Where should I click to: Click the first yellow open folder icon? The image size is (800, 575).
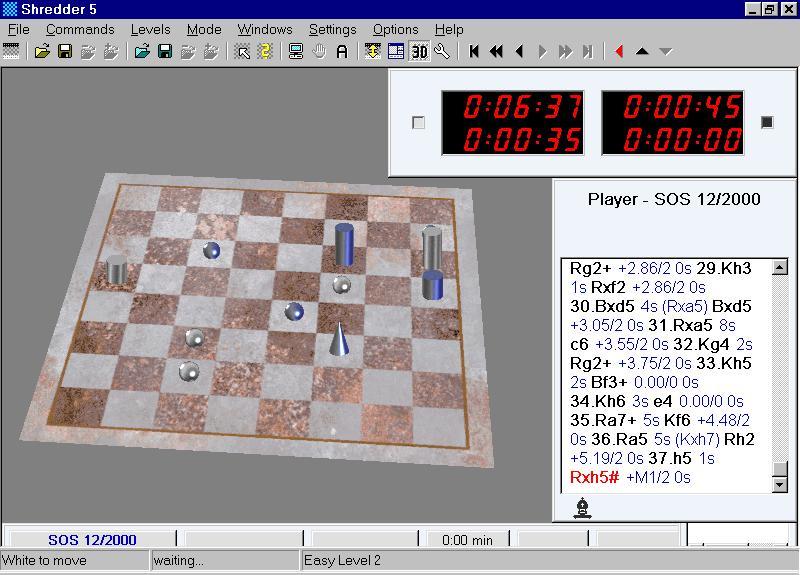(42, 51)
